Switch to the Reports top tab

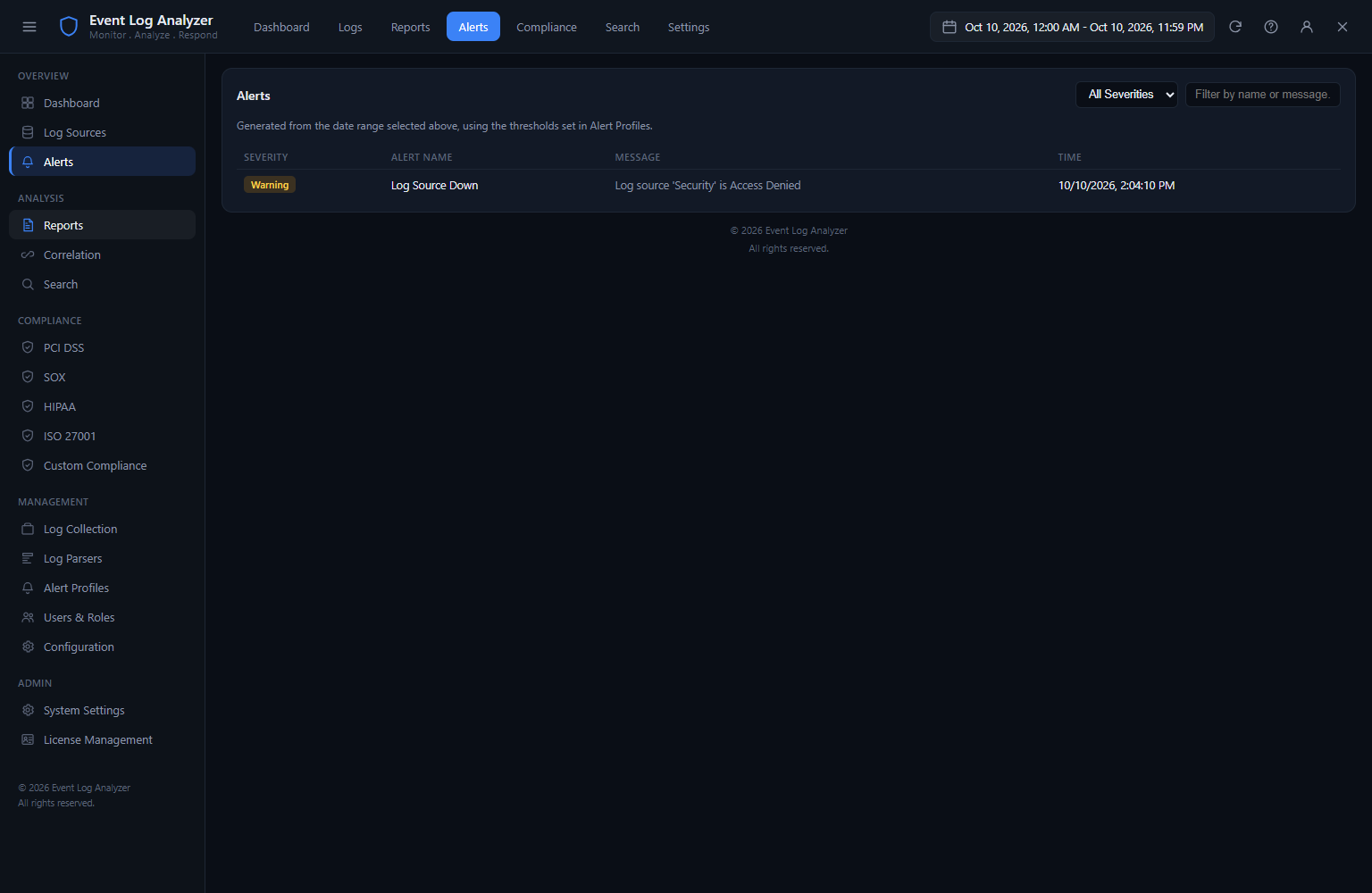tap(410, 27)
